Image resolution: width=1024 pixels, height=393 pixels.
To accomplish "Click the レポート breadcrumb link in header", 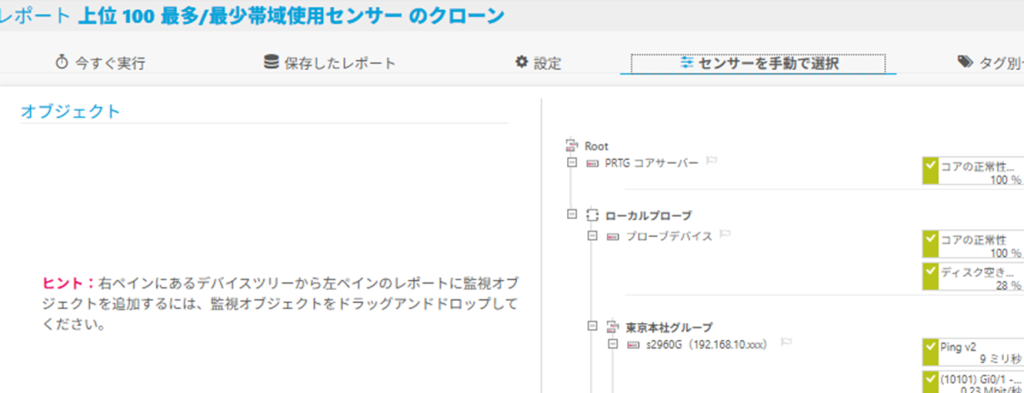I will pyautogui.click(x=35, y=16).
